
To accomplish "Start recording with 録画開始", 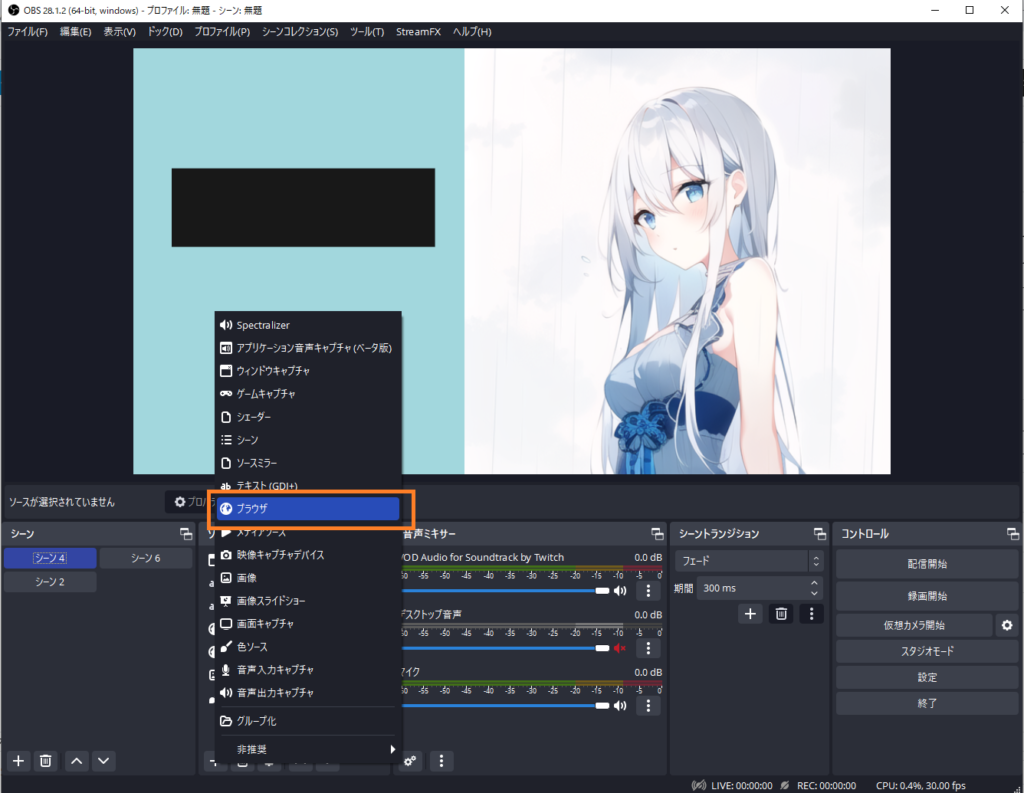I will [x=927, y=596].
